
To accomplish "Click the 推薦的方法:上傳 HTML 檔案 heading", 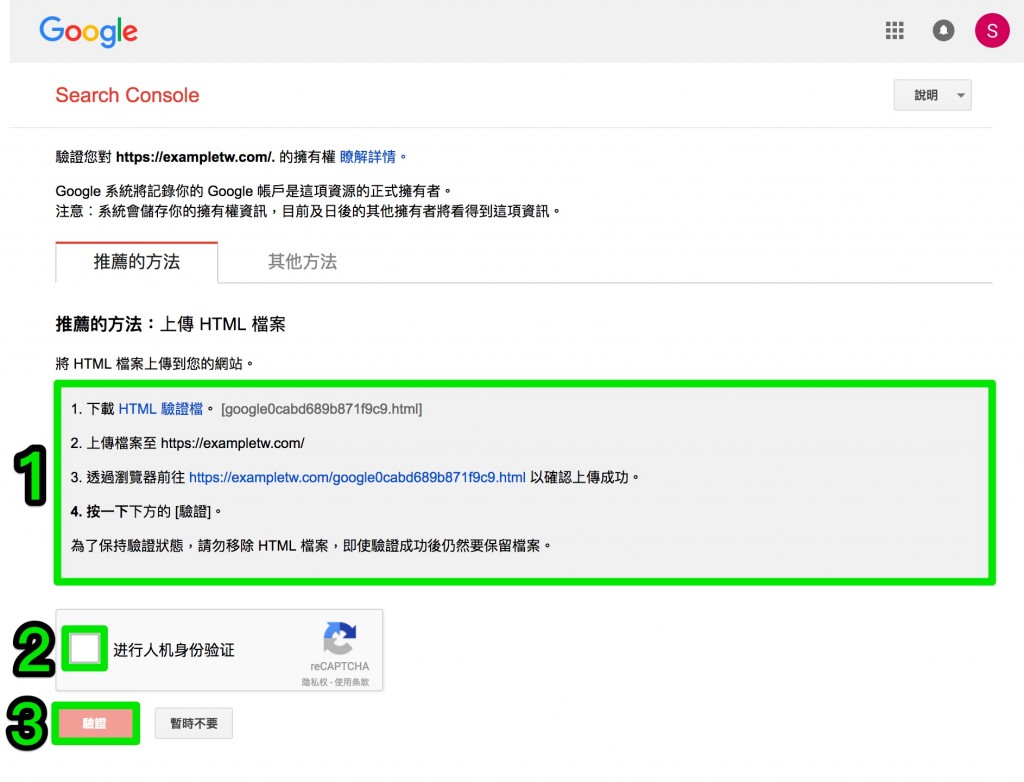I will (x=170, y=324).
